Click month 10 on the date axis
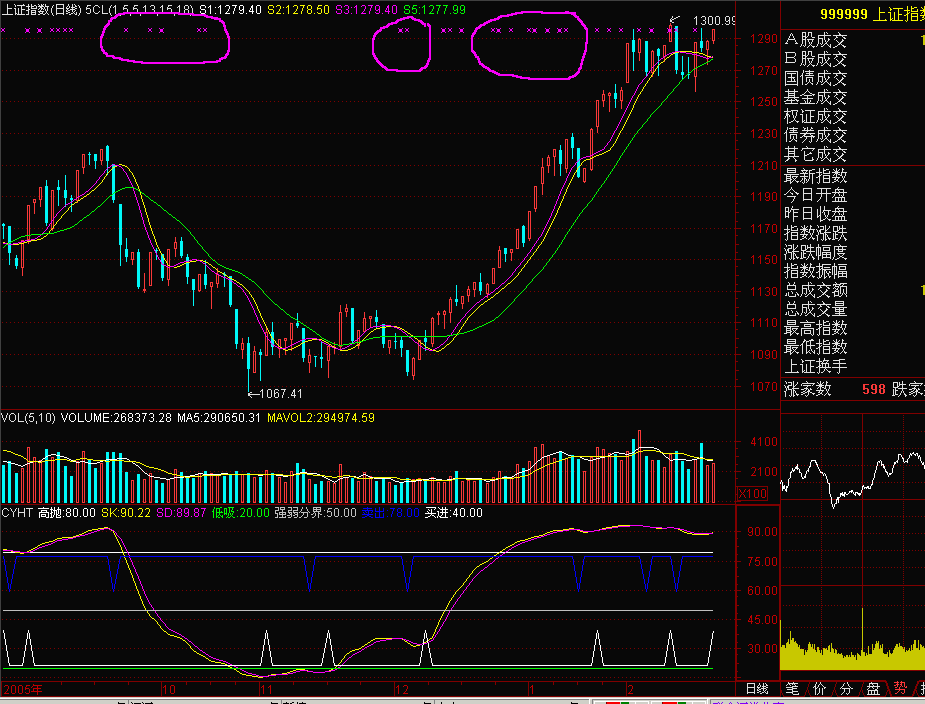 [168, 689]
